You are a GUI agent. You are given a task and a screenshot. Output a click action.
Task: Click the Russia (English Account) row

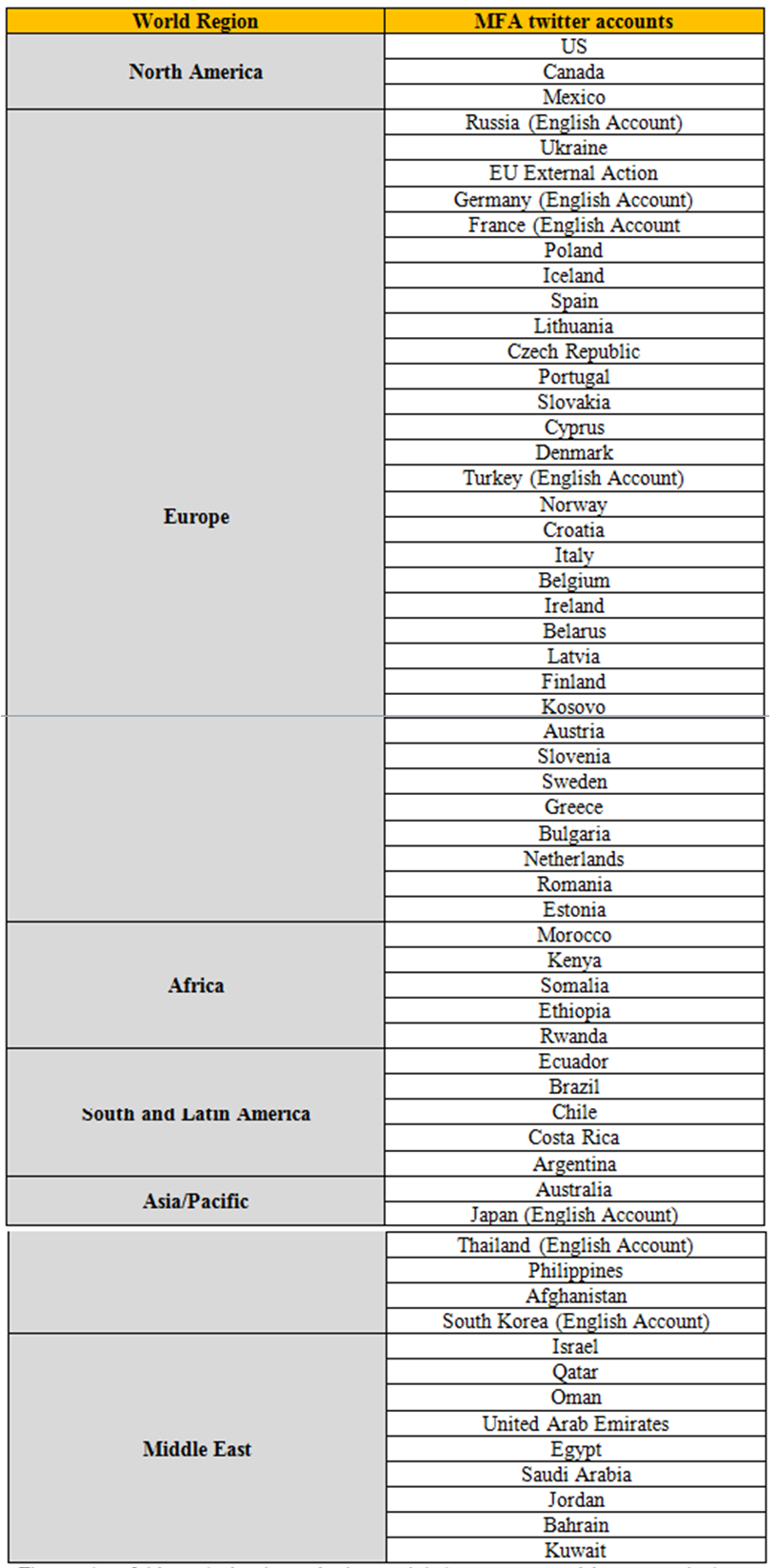point(573,122)
